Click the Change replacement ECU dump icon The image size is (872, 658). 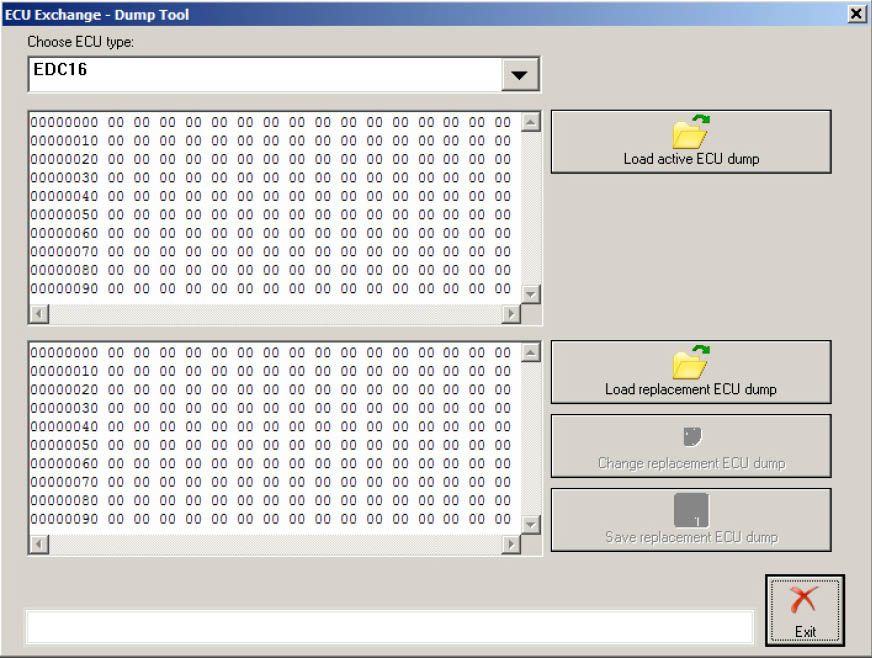(x=691, y=436)
